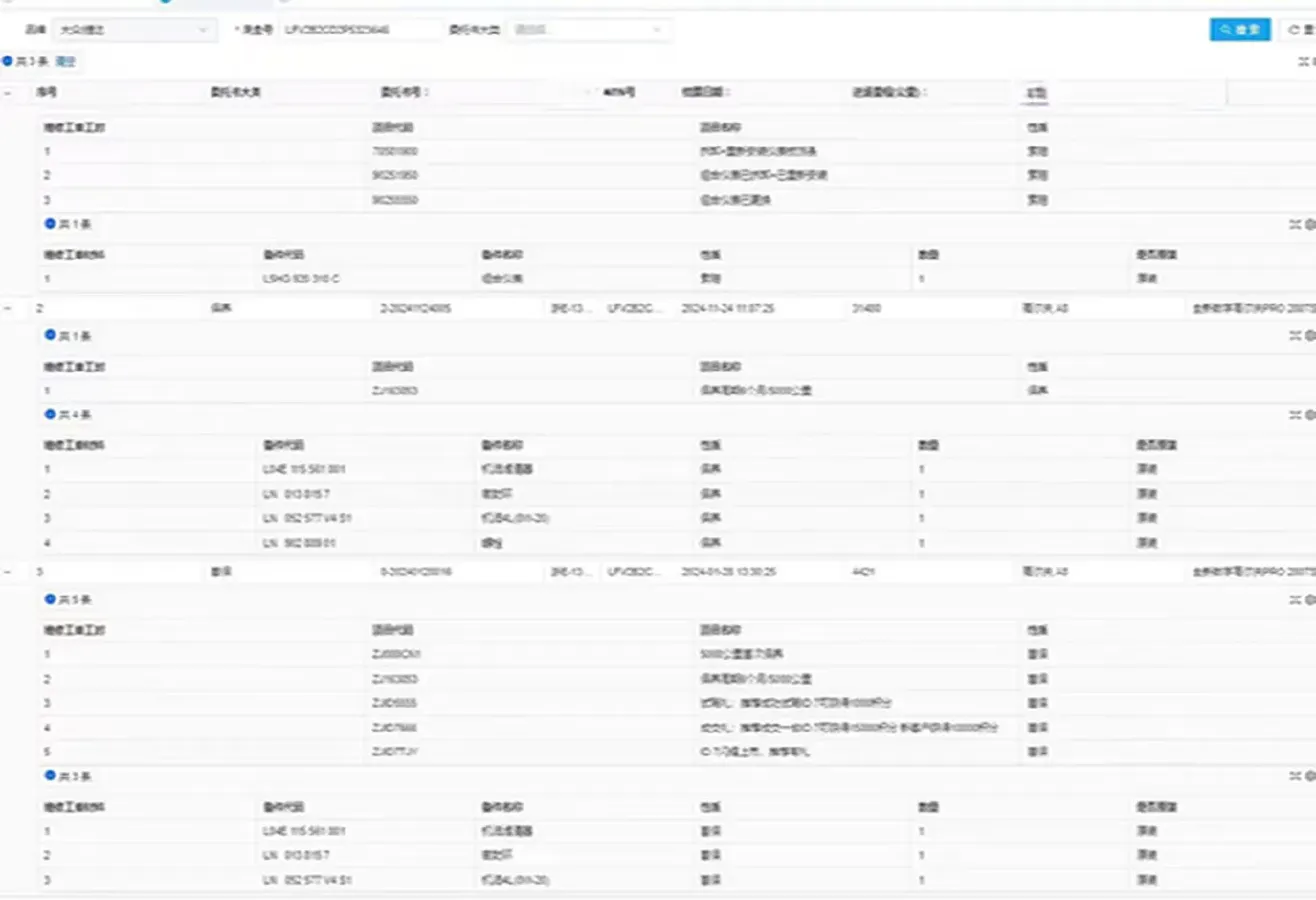The image size is (1316, 900).
Task: Click the fullscreen icon of the main table
Action: coord(1303,62)
